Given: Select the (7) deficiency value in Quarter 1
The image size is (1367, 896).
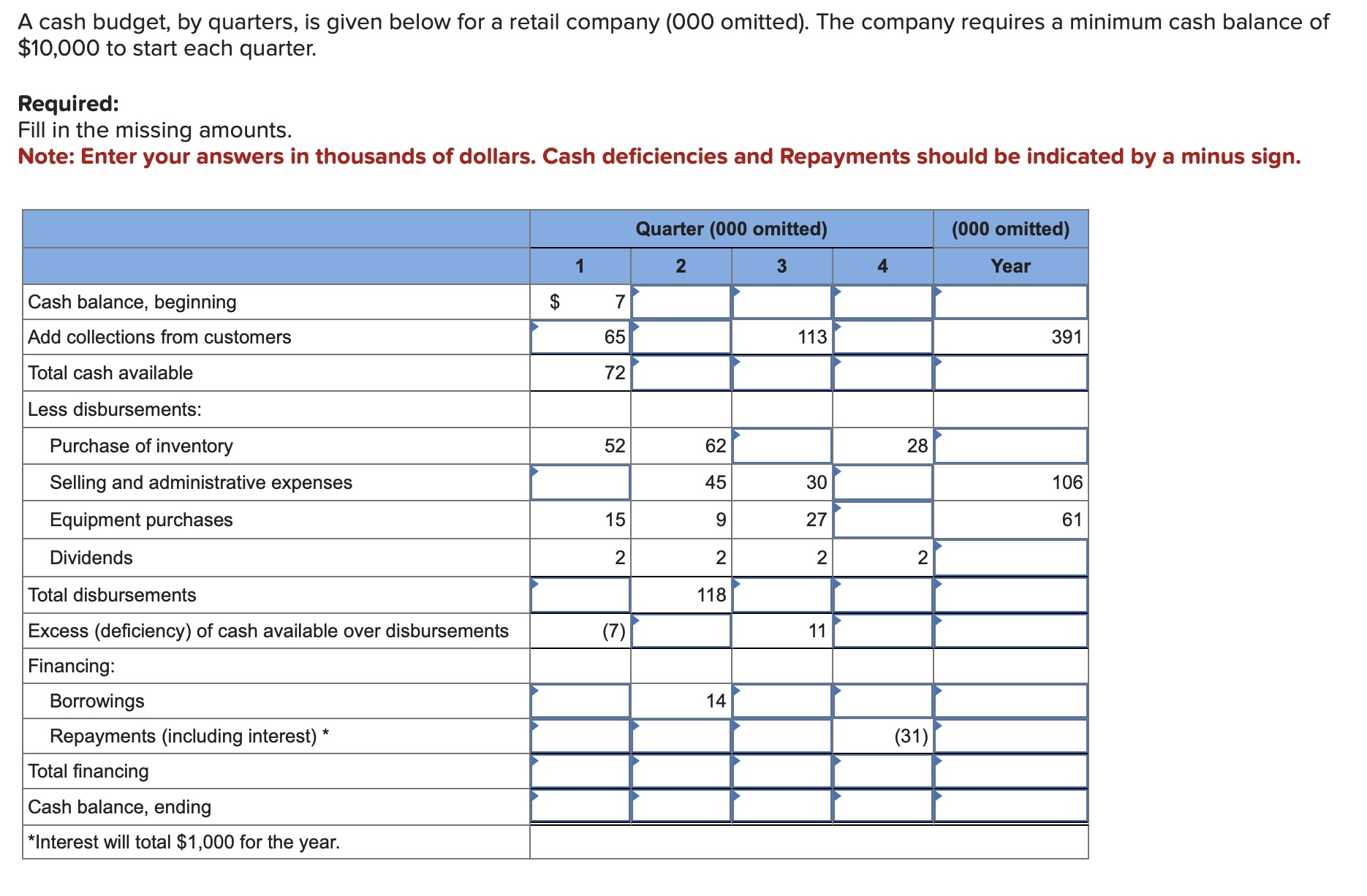Looking at the screenshot, I should tap(614, 630).
